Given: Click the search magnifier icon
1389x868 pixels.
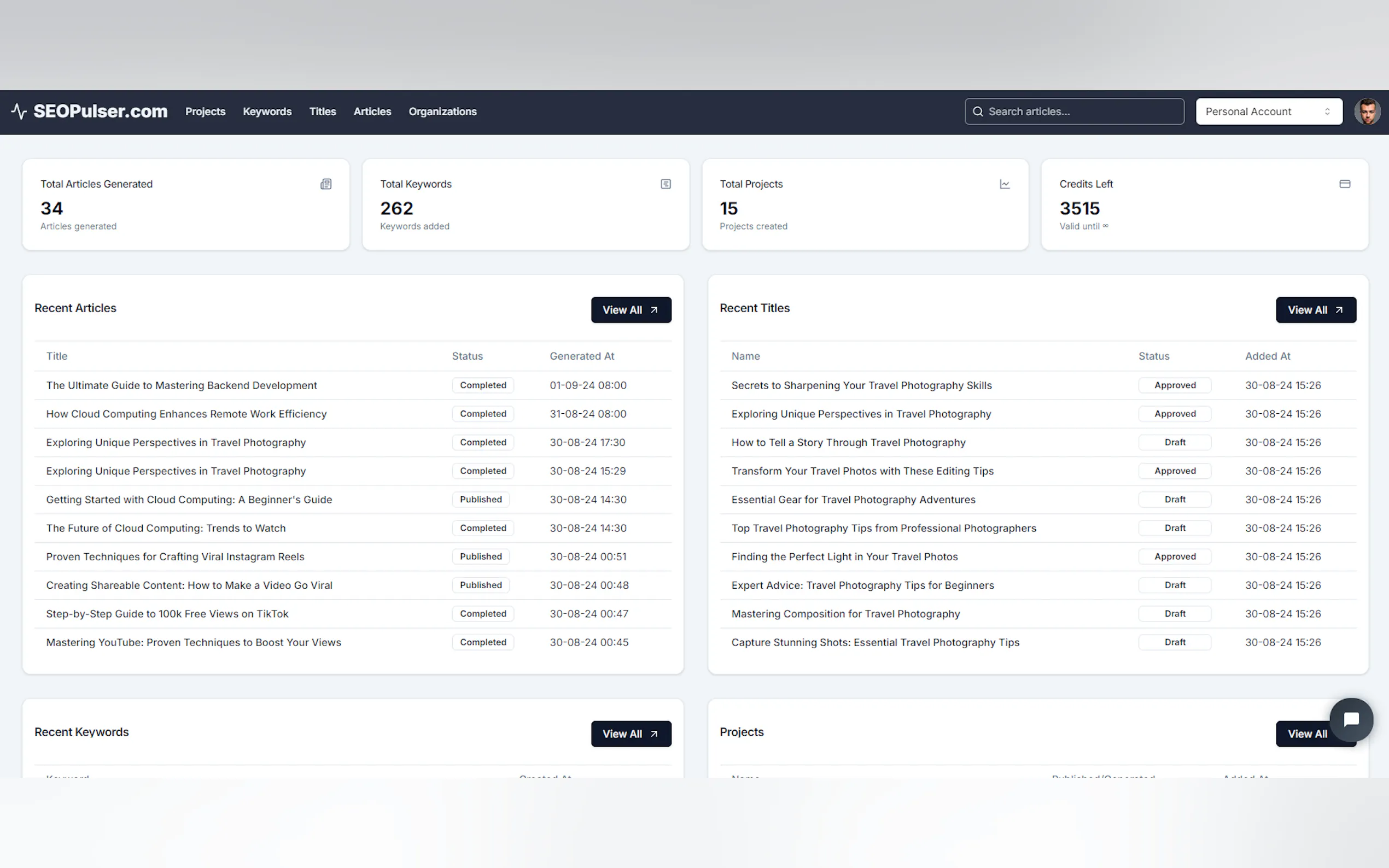Looking at the screenshot, I should (x=977, y=112).
